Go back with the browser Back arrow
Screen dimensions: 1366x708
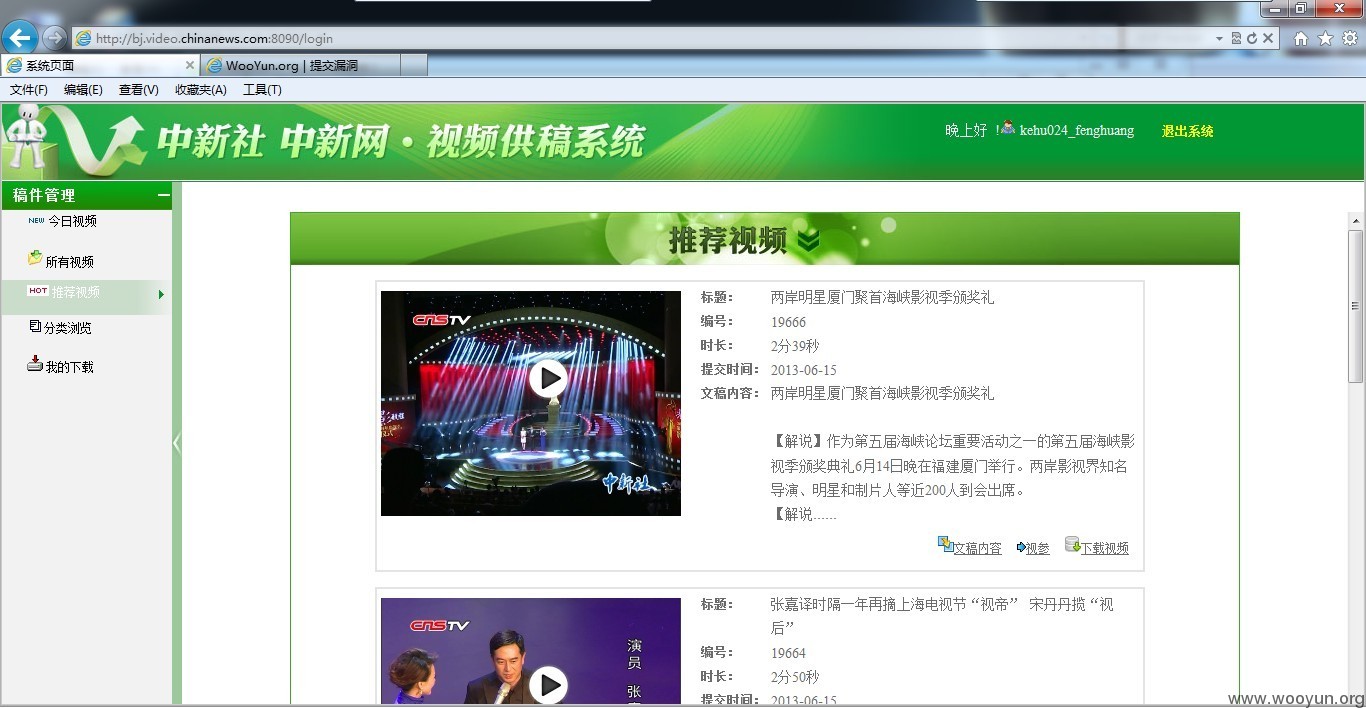20,37
